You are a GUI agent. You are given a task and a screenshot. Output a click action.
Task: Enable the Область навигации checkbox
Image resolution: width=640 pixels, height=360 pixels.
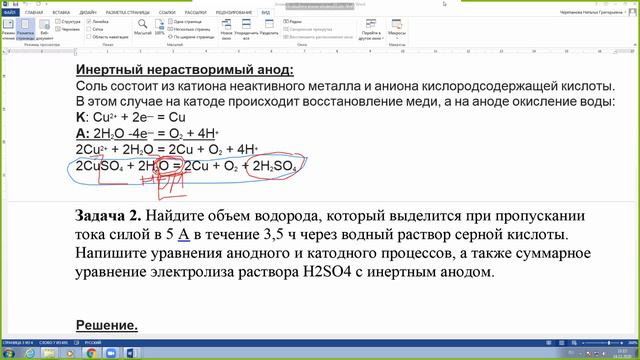tap(108, 37)
